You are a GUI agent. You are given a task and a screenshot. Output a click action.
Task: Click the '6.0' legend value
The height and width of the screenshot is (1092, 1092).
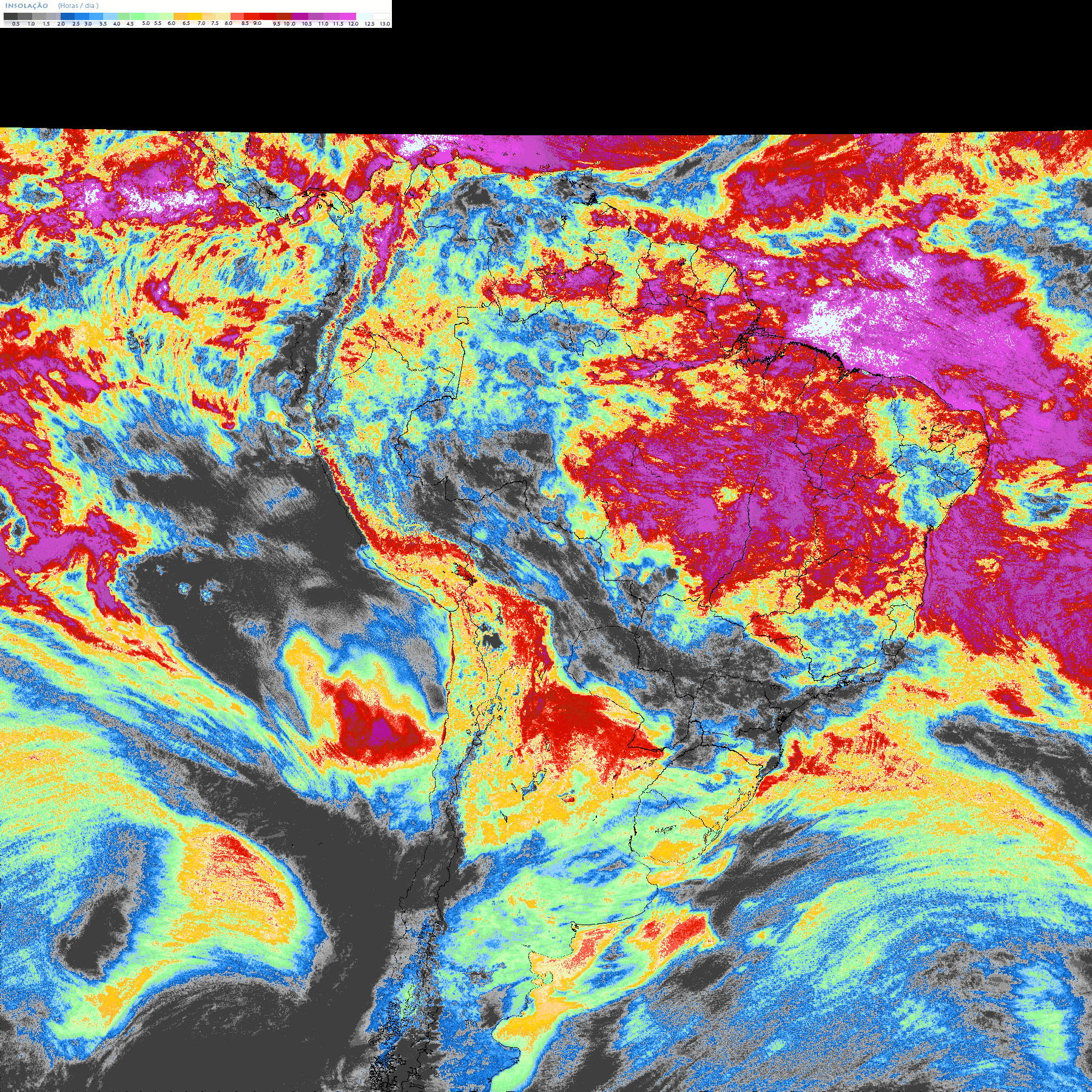[171, 23]
